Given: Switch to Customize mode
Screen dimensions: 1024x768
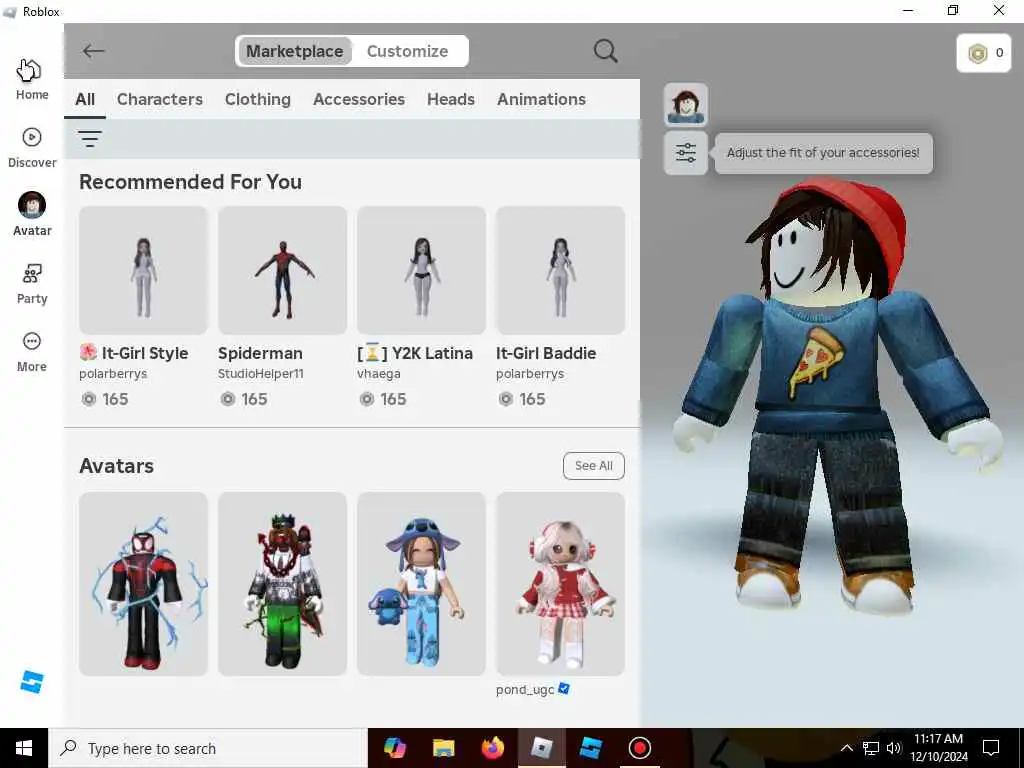Looking at the screenshot, I should [x=408, y=51].
